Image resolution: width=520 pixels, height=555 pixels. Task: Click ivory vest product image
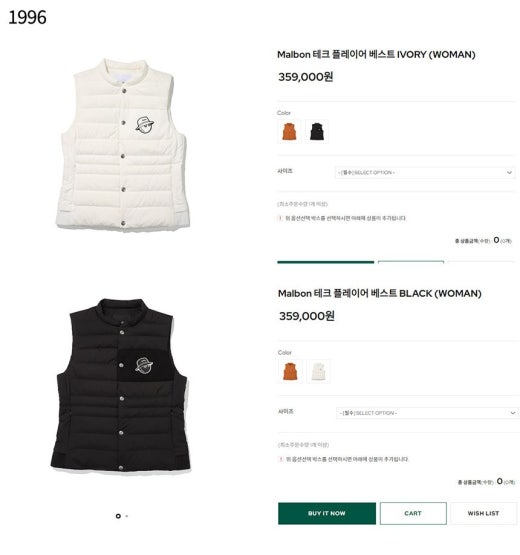coord(122,145)
